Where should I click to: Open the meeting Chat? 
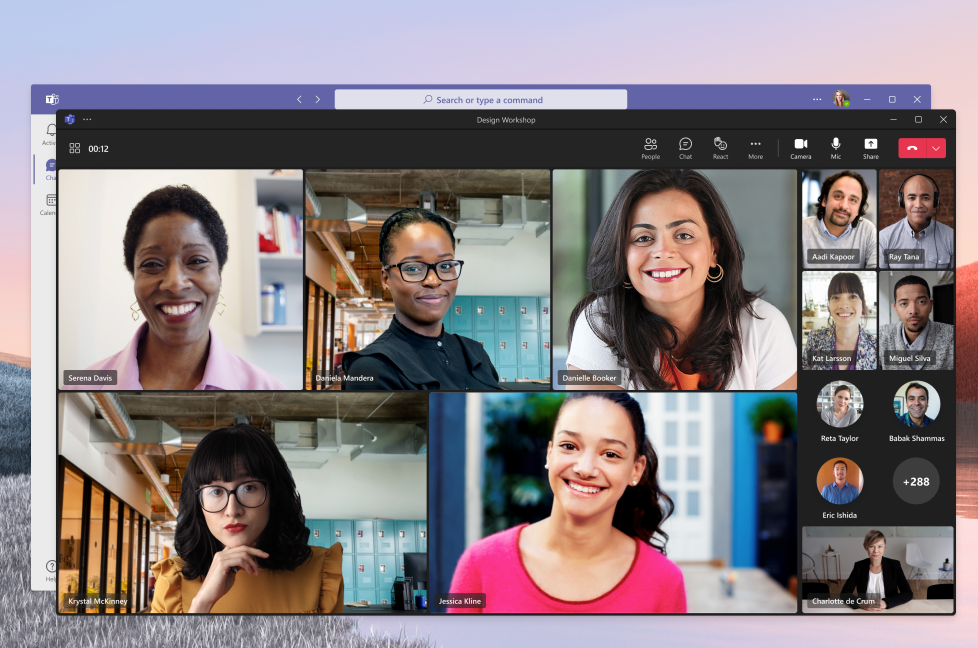(x=685, y=148)
